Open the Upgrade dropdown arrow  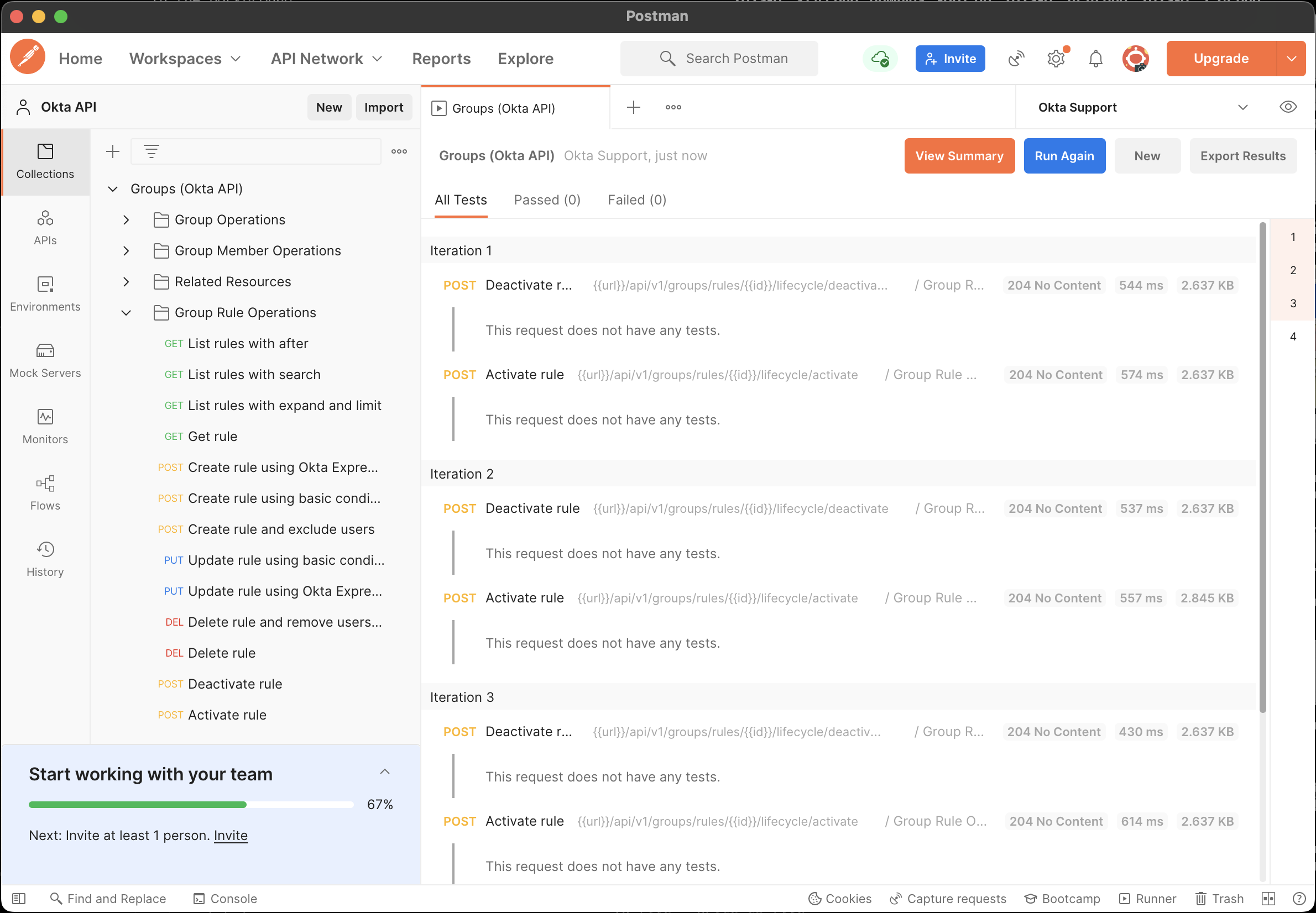(x=1292, y=59)
